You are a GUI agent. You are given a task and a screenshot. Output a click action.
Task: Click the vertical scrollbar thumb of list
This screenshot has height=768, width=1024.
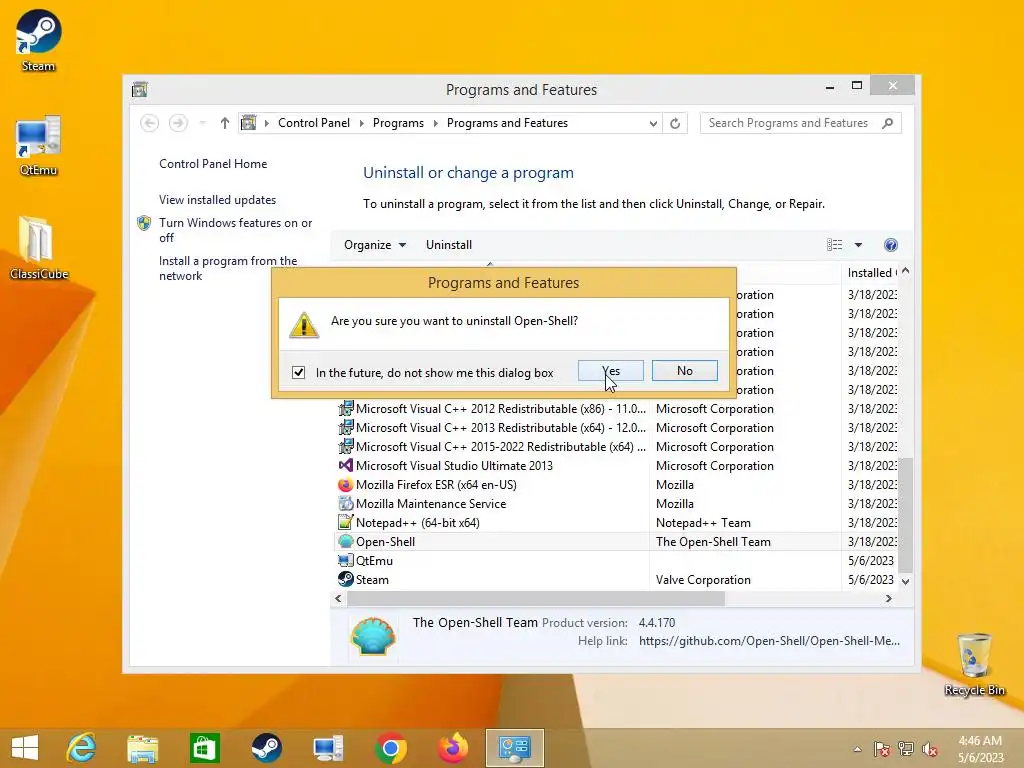pos(905,515)
